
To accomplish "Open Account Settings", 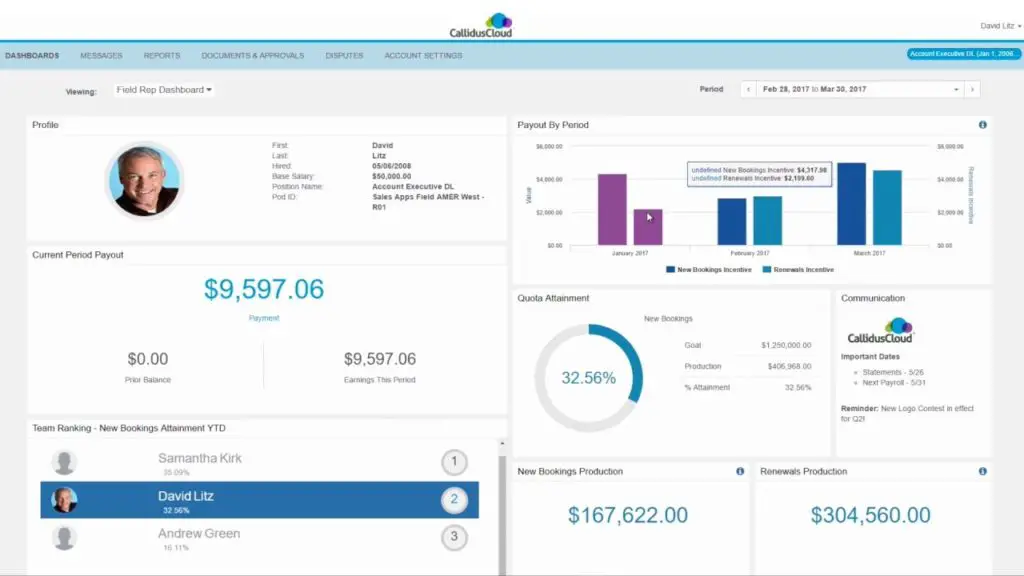I will [423, 56].
